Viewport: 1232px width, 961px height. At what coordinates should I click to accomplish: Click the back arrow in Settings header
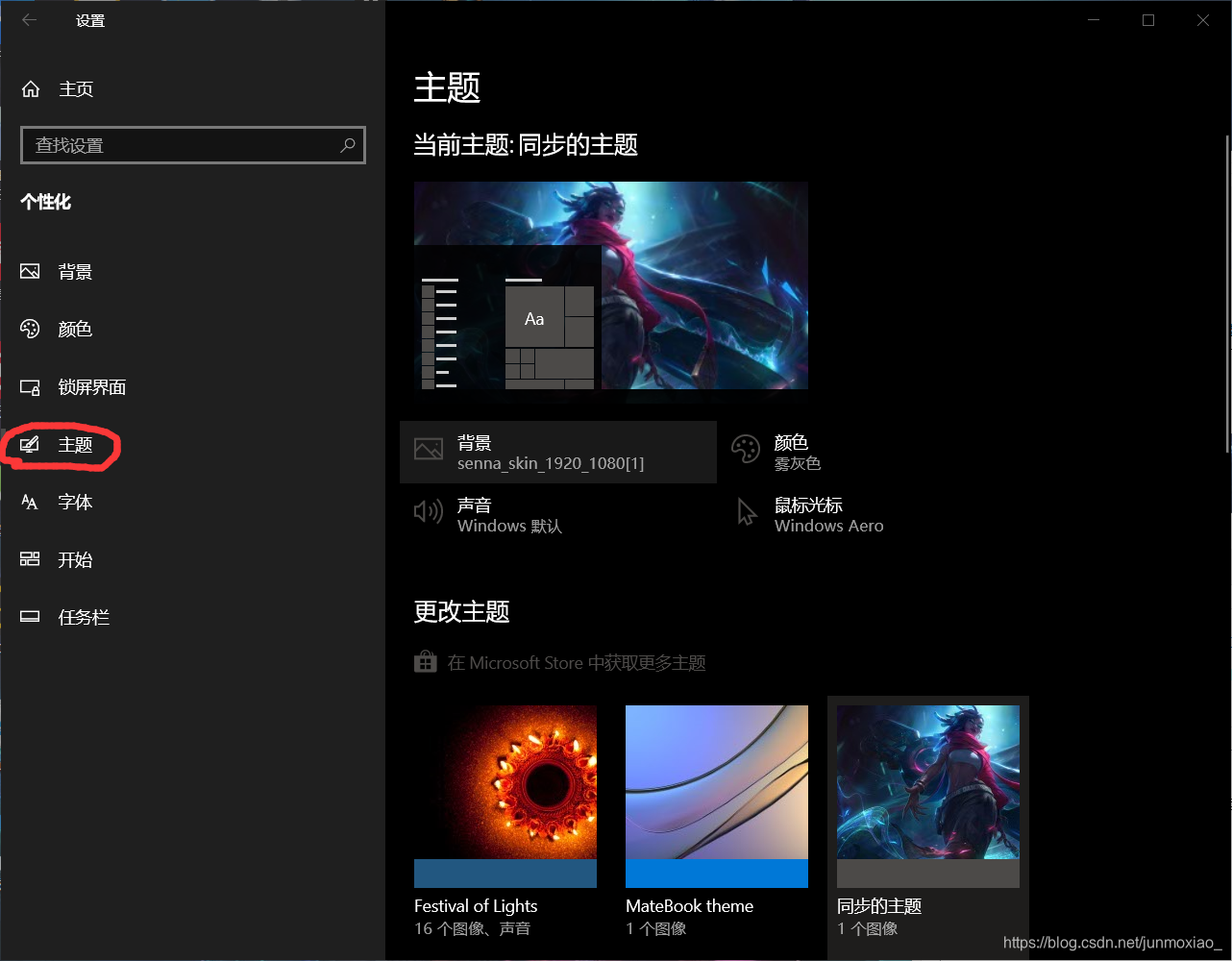click(x=29, y=20)
